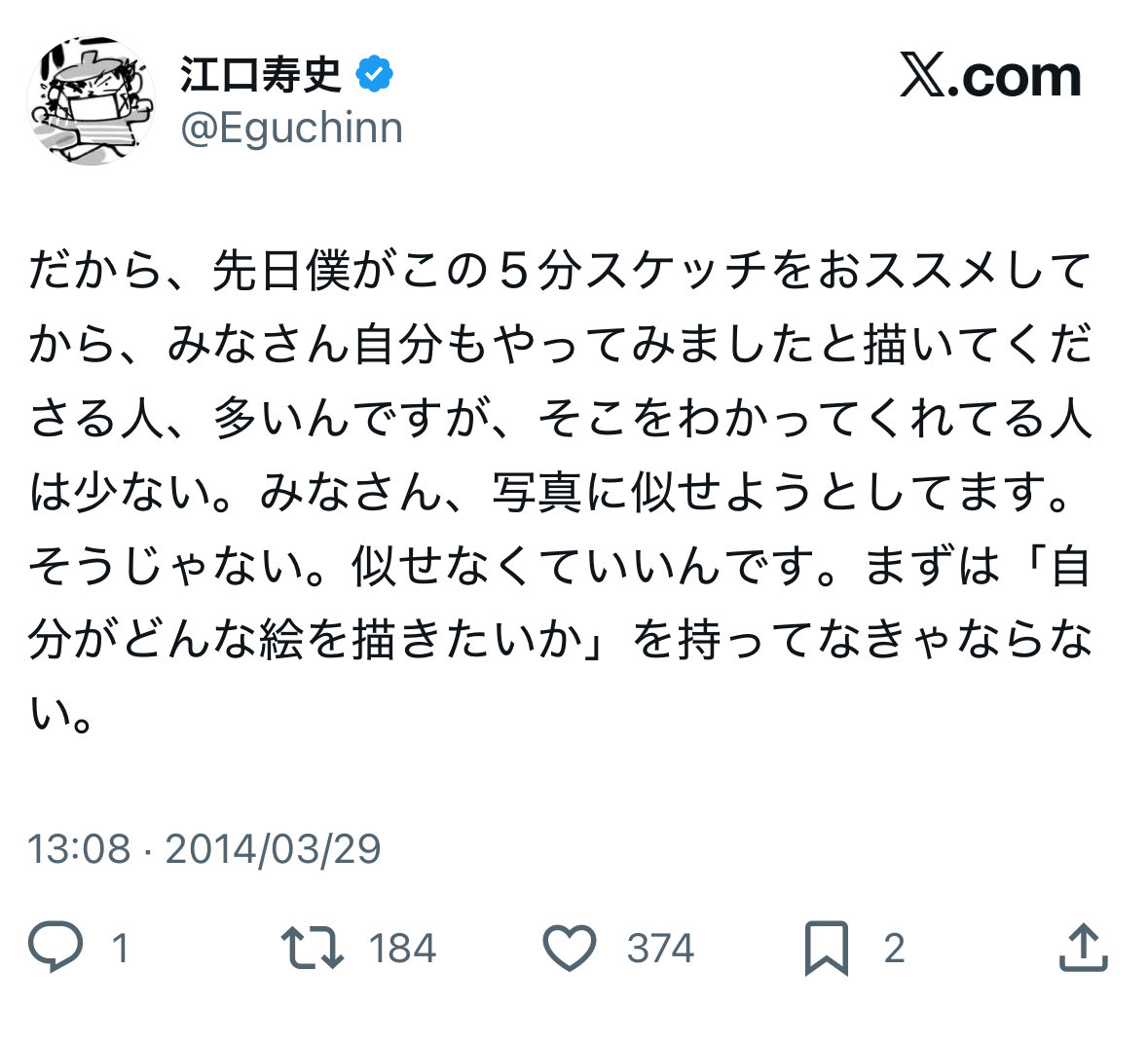Click the reply speech bubble icon

(x=55, y=948)
